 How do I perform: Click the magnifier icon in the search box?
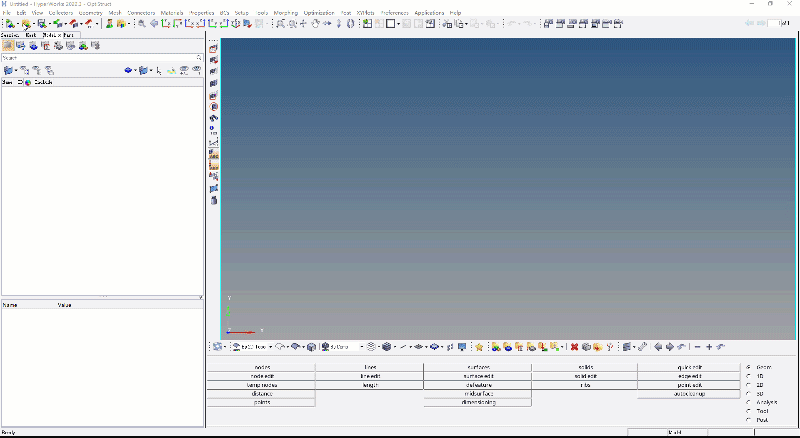click(x=199, y=58)
